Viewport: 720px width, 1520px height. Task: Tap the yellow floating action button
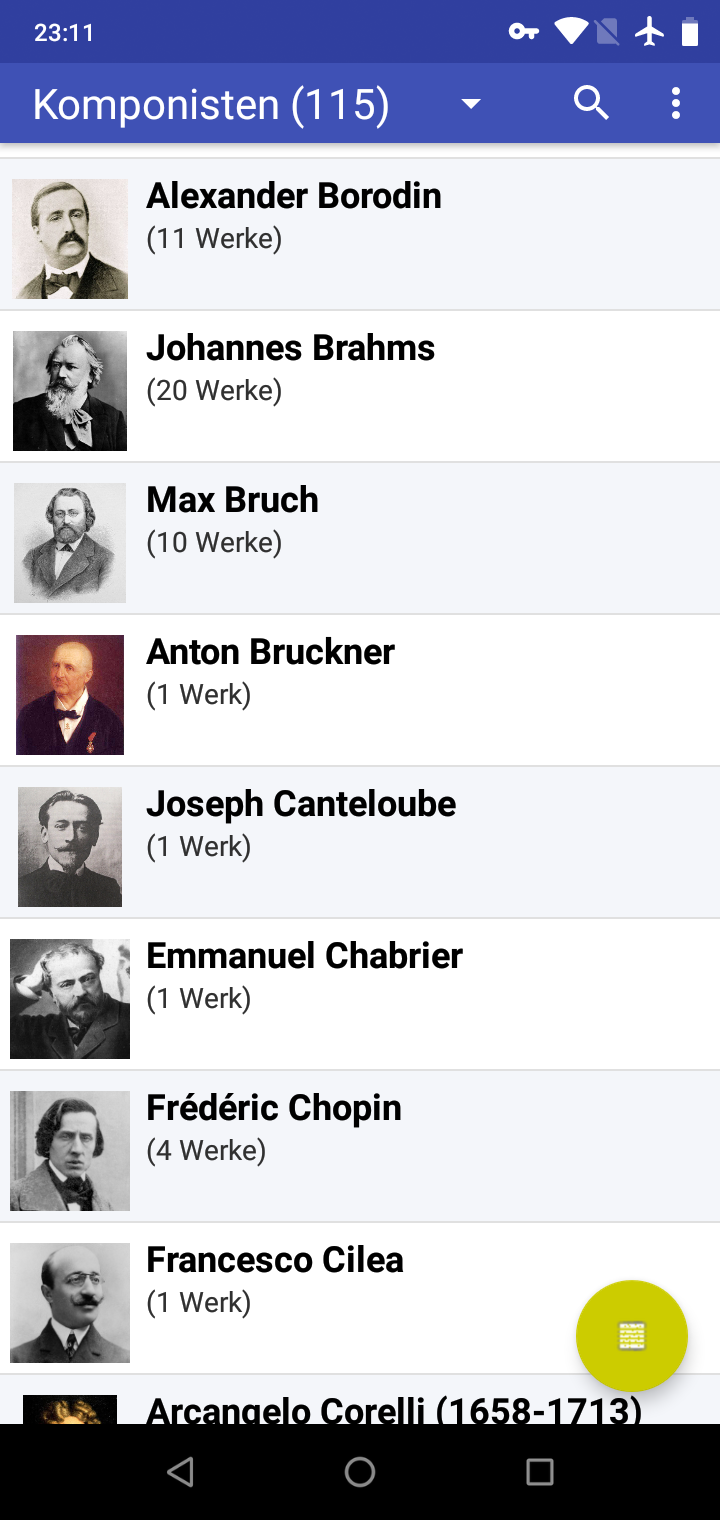(x=632, y=1335)
